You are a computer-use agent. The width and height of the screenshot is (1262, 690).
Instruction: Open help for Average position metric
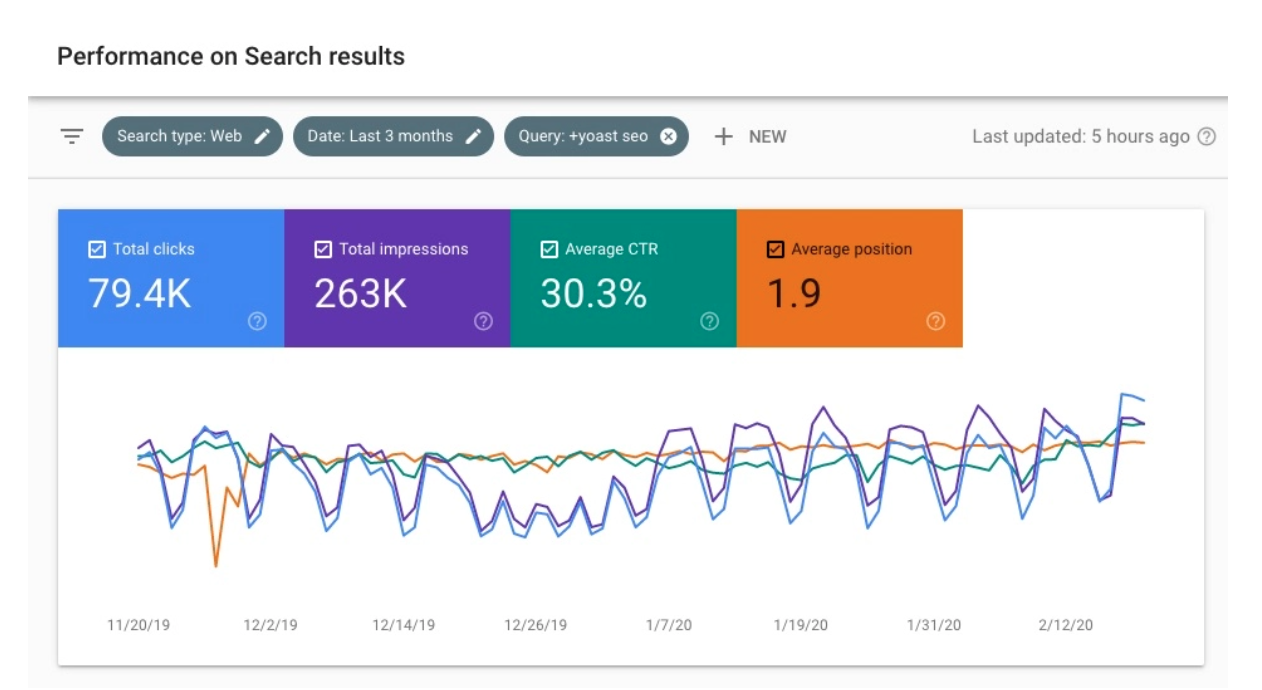pos(936,321)
